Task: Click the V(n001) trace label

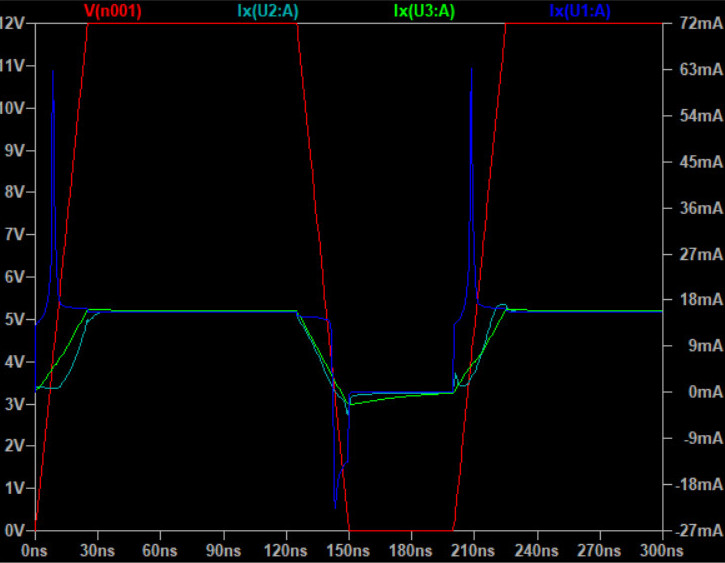Action: [x=113, y=11]
